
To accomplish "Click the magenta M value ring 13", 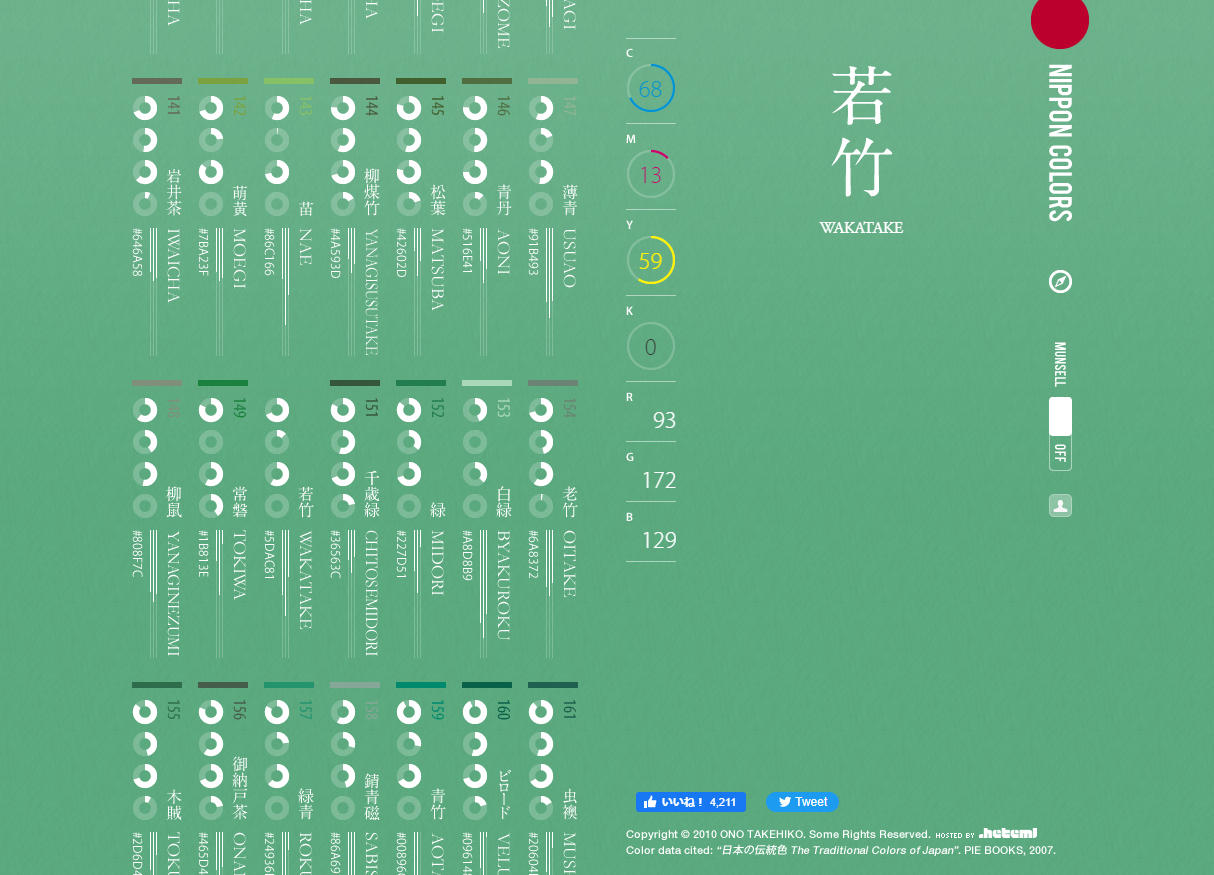I will 650,175.
